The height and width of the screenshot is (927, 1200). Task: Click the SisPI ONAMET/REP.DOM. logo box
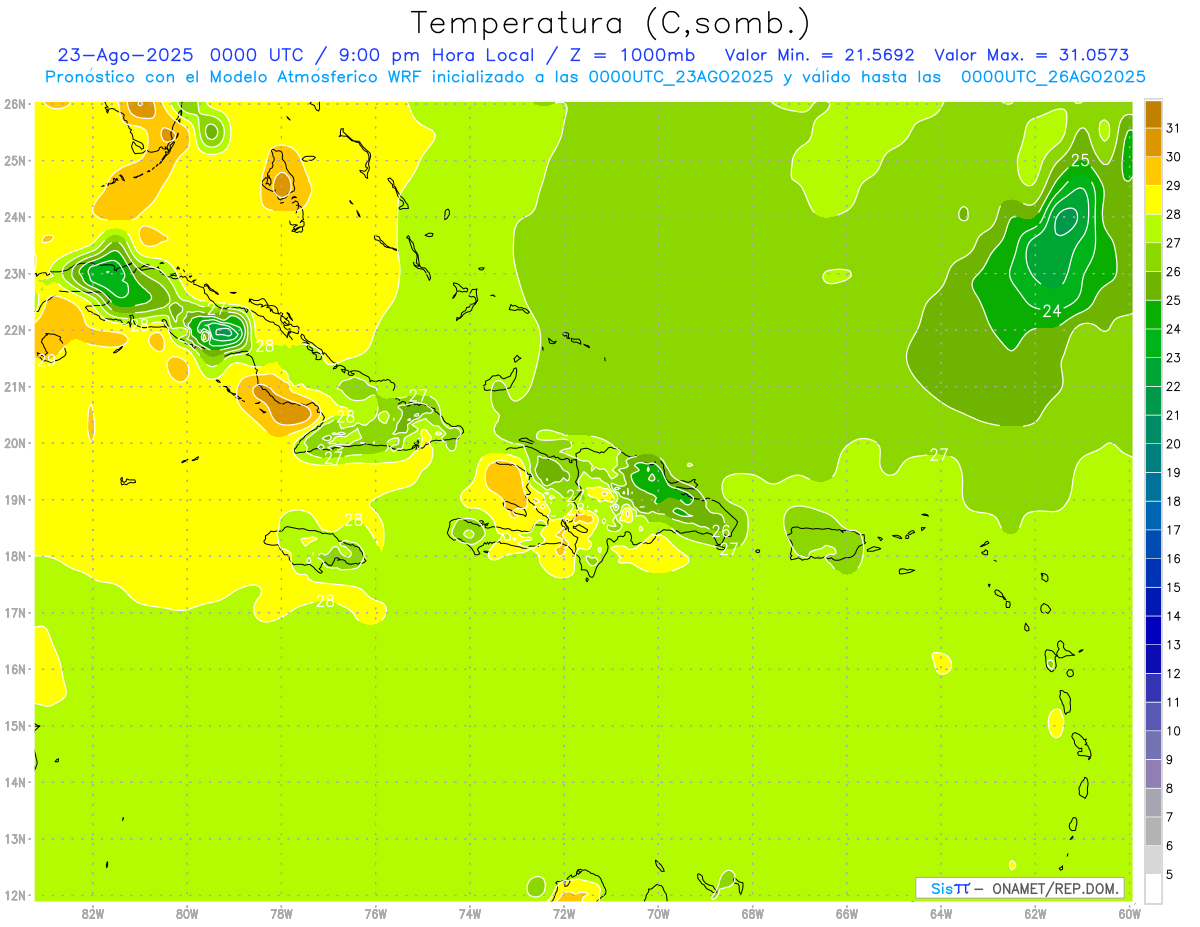(x=1020, y=888)
